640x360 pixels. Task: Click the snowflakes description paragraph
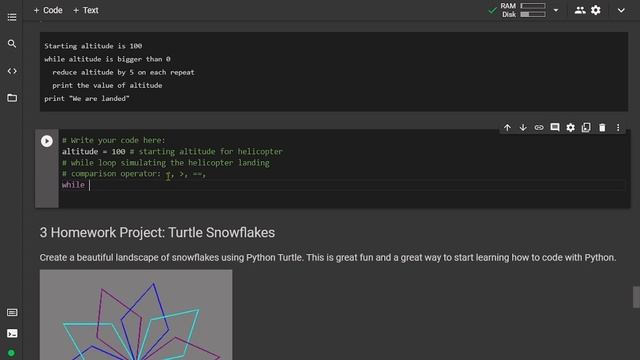tap(328, 258)
